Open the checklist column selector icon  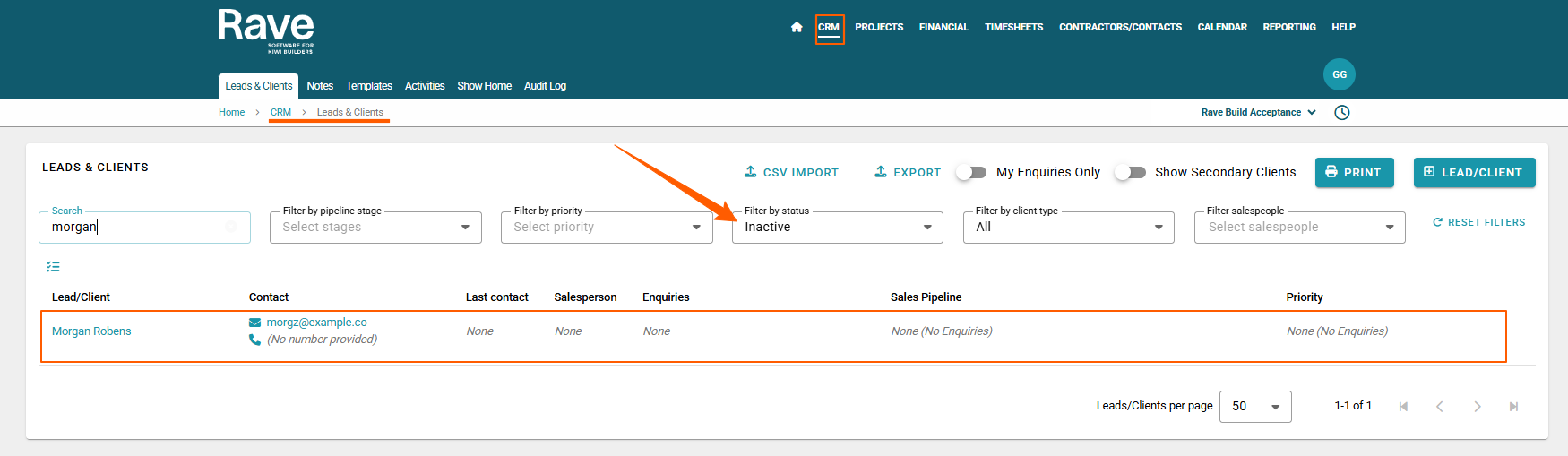[53, 267]
